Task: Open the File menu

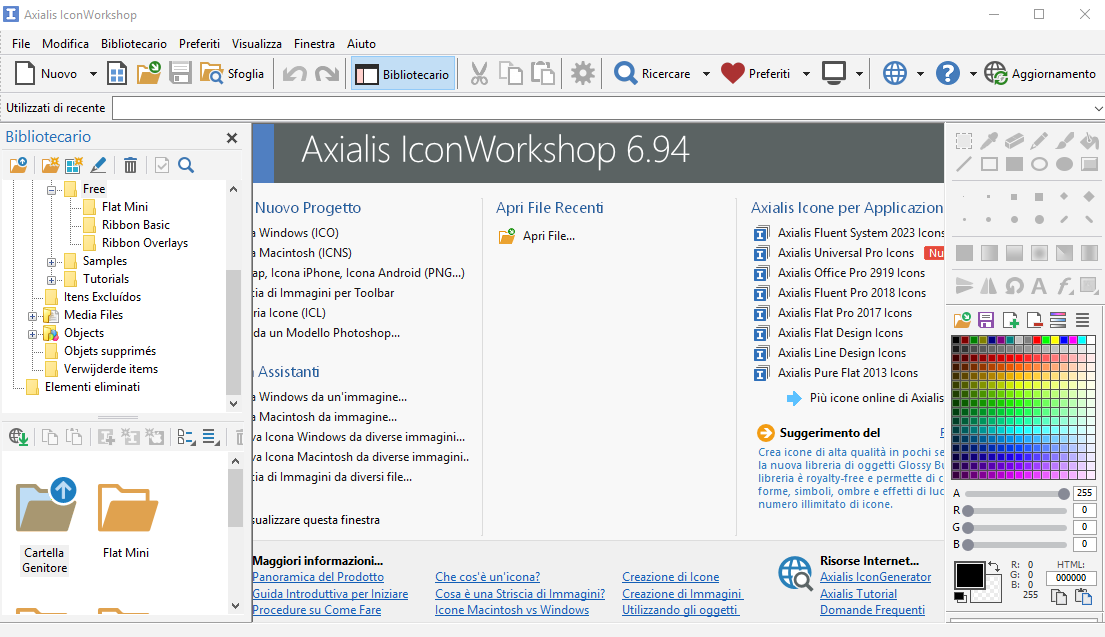Action: (x=21, y=44)
